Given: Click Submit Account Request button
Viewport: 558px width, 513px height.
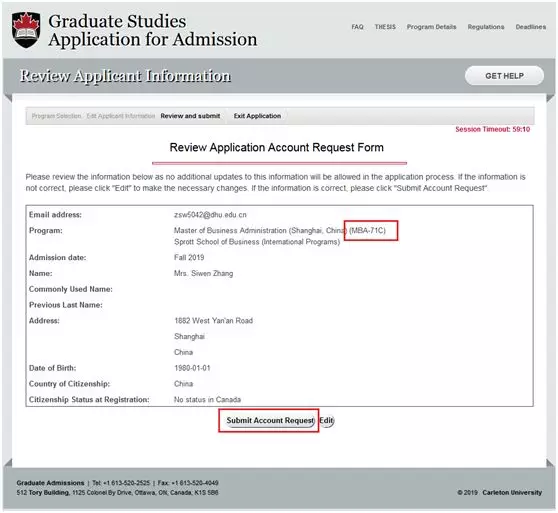Looking at the screenshot, I should pos(270,421).
